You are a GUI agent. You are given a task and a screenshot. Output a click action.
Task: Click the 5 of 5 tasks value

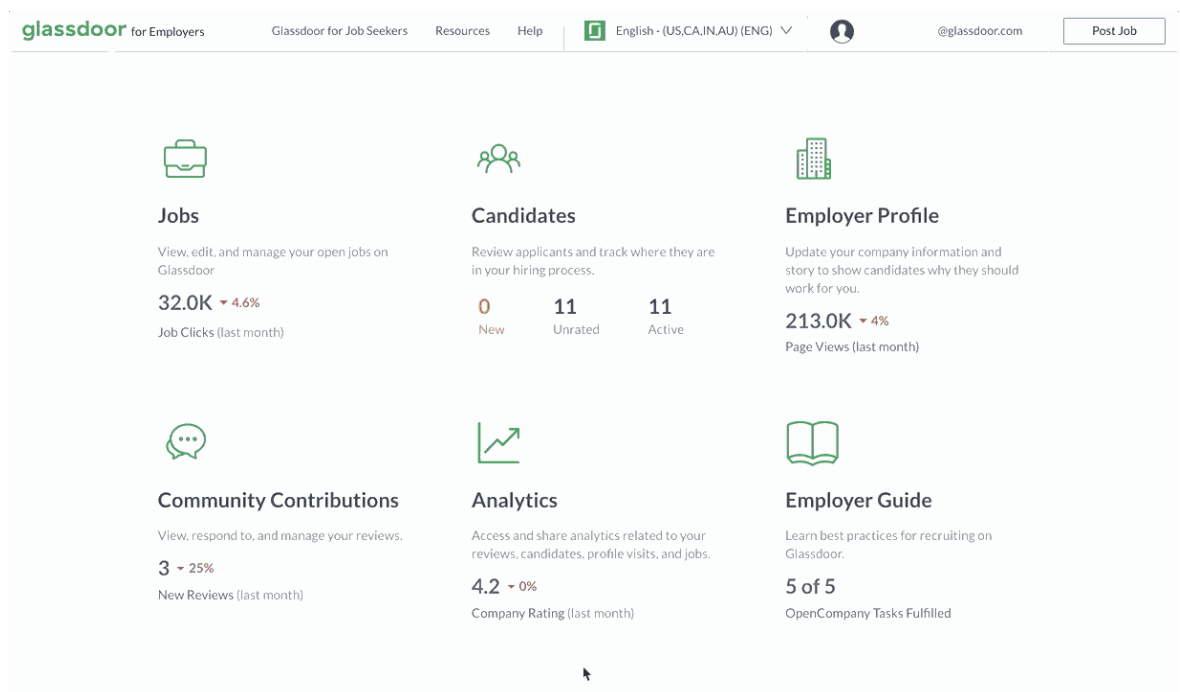pos(810,586)
